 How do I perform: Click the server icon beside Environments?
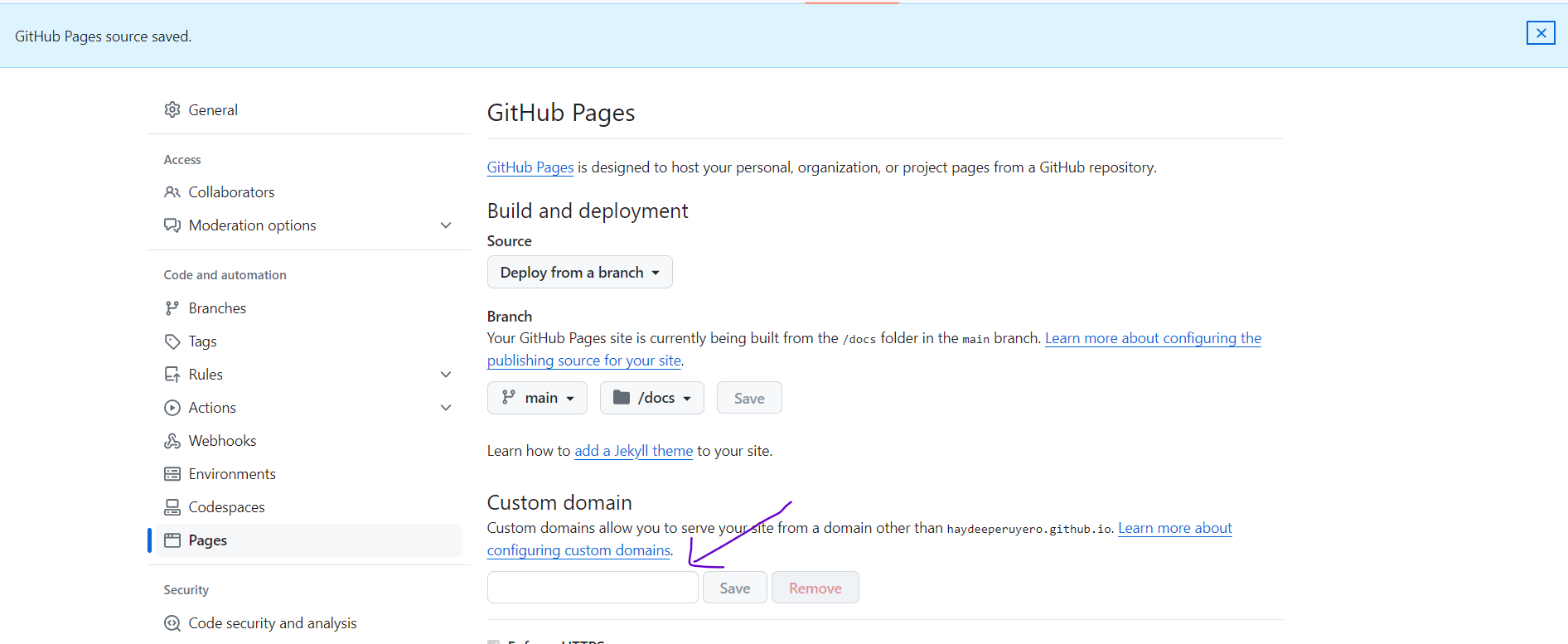[x=172, y=474]
